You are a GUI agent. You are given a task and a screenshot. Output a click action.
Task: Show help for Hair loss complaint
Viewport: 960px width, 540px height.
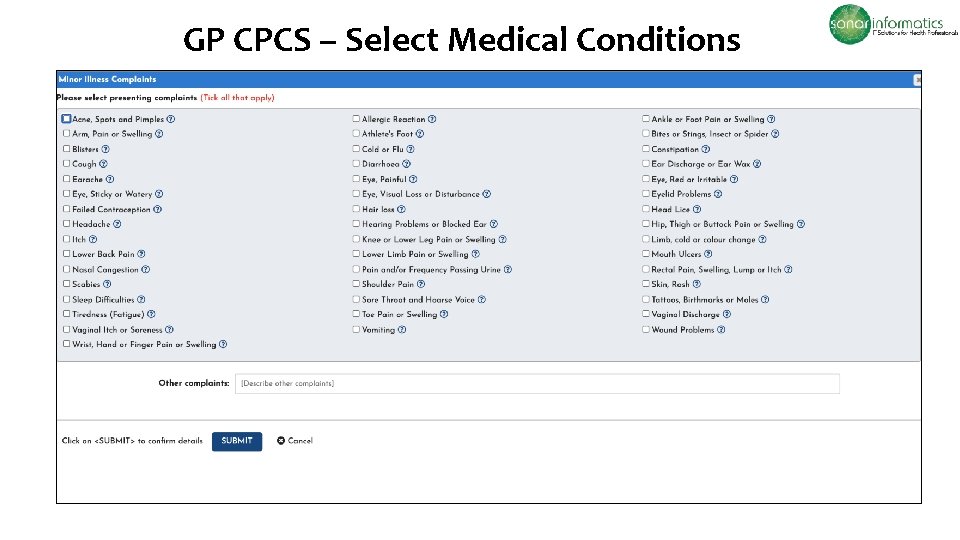[x=401, y=209]
